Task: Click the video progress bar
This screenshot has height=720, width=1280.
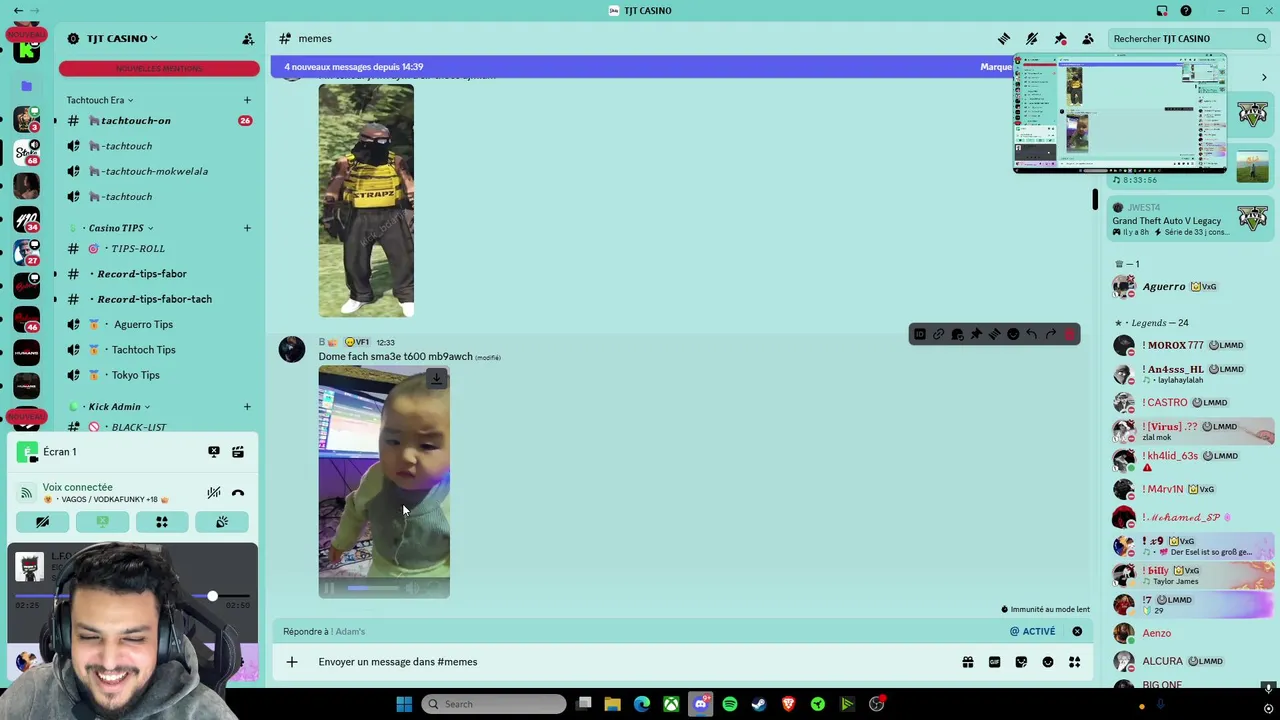Action: (373, 589)
